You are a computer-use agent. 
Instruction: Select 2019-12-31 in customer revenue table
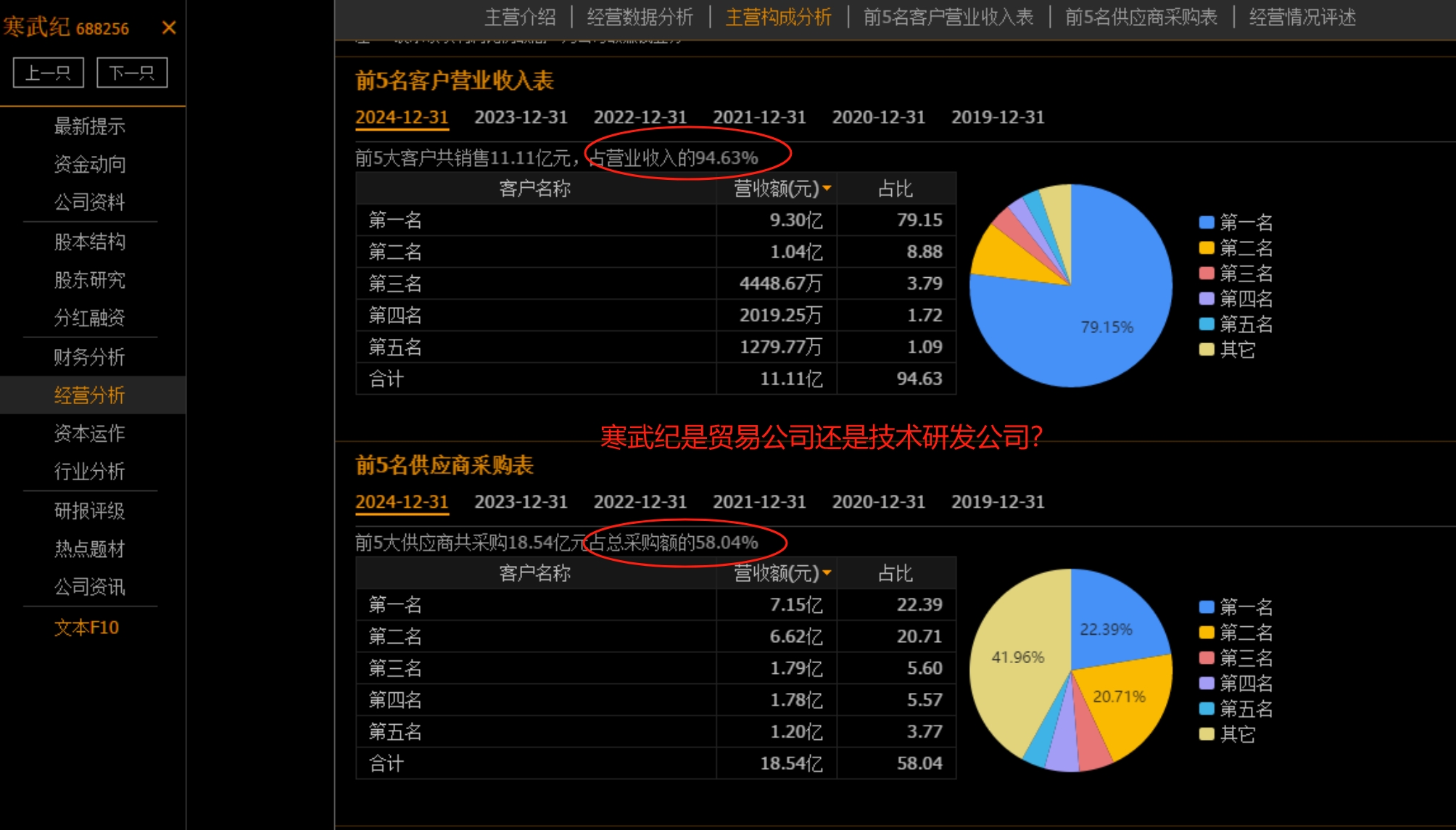998,118
